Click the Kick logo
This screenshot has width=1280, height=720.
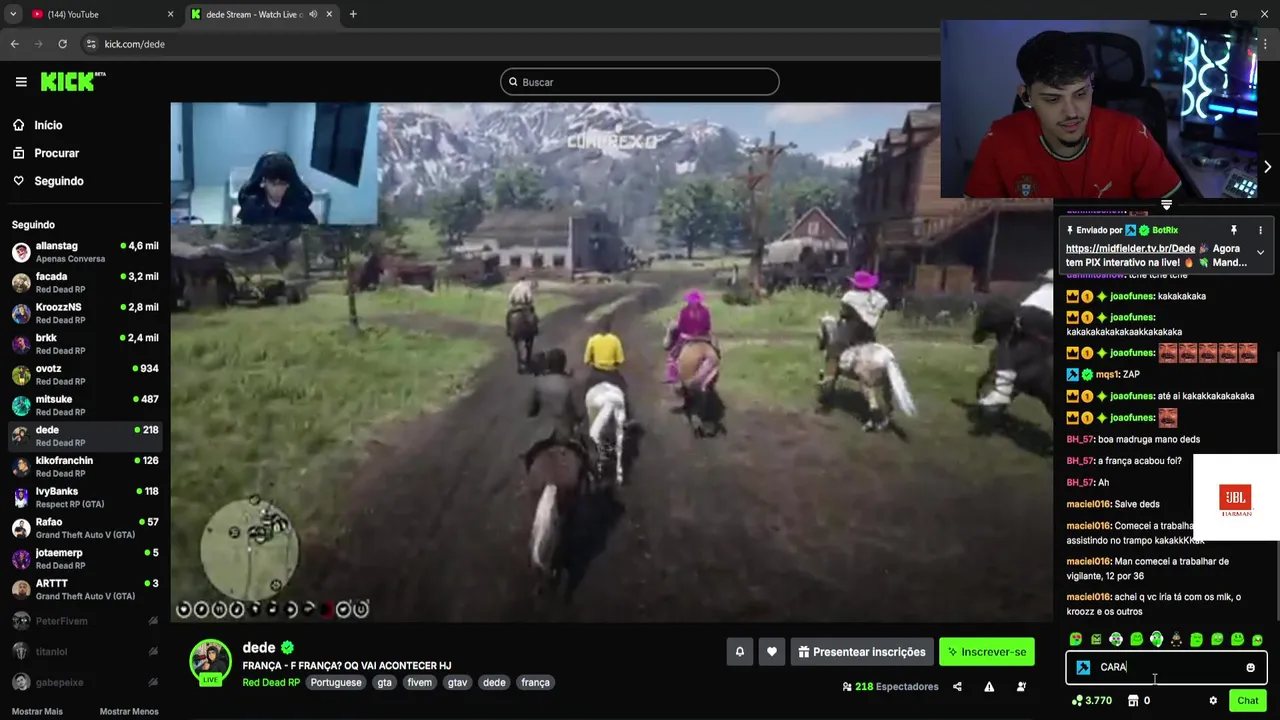[72, 82]
